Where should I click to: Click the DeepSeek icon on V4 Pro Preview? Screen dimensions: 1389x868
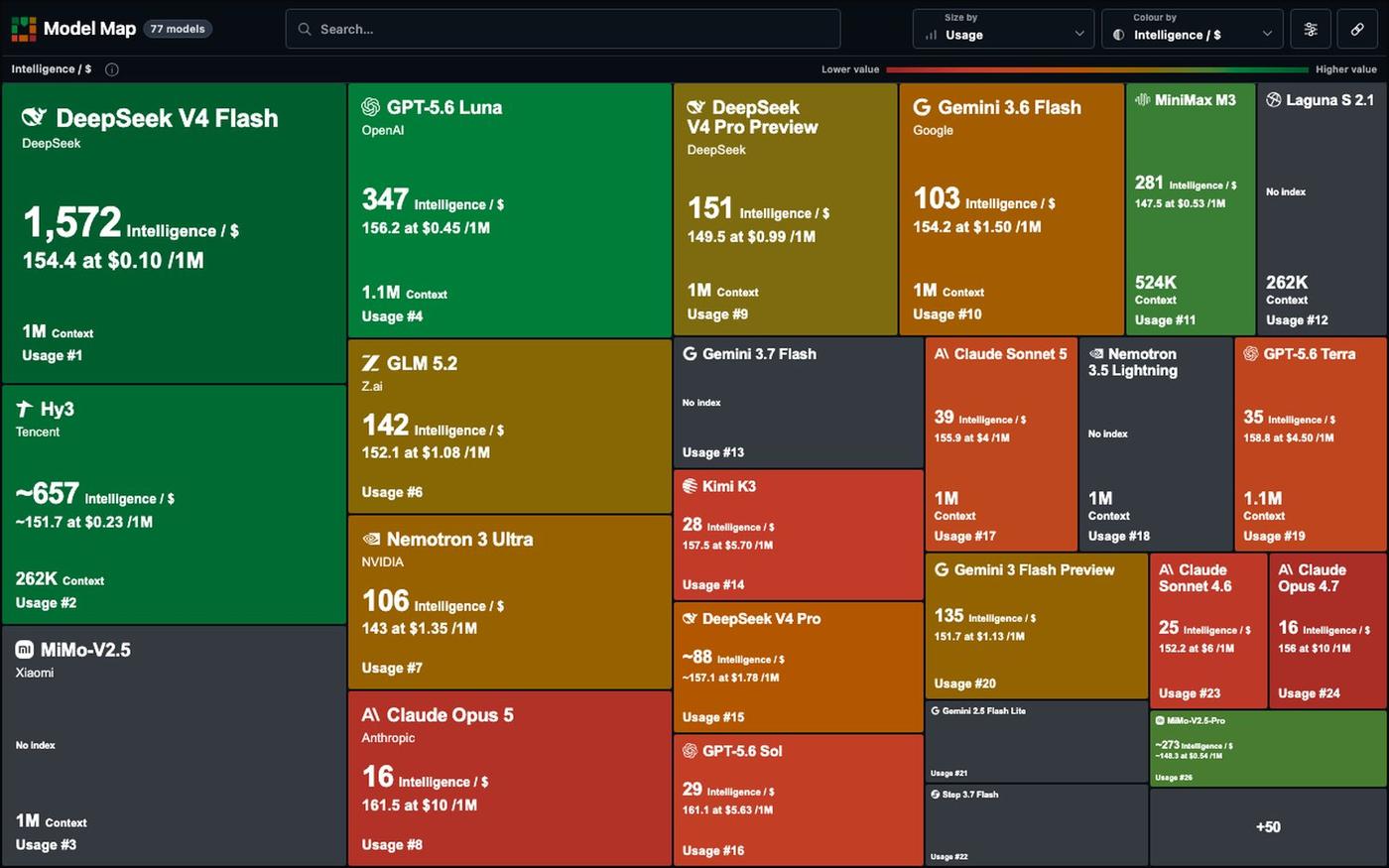[696, 107]
